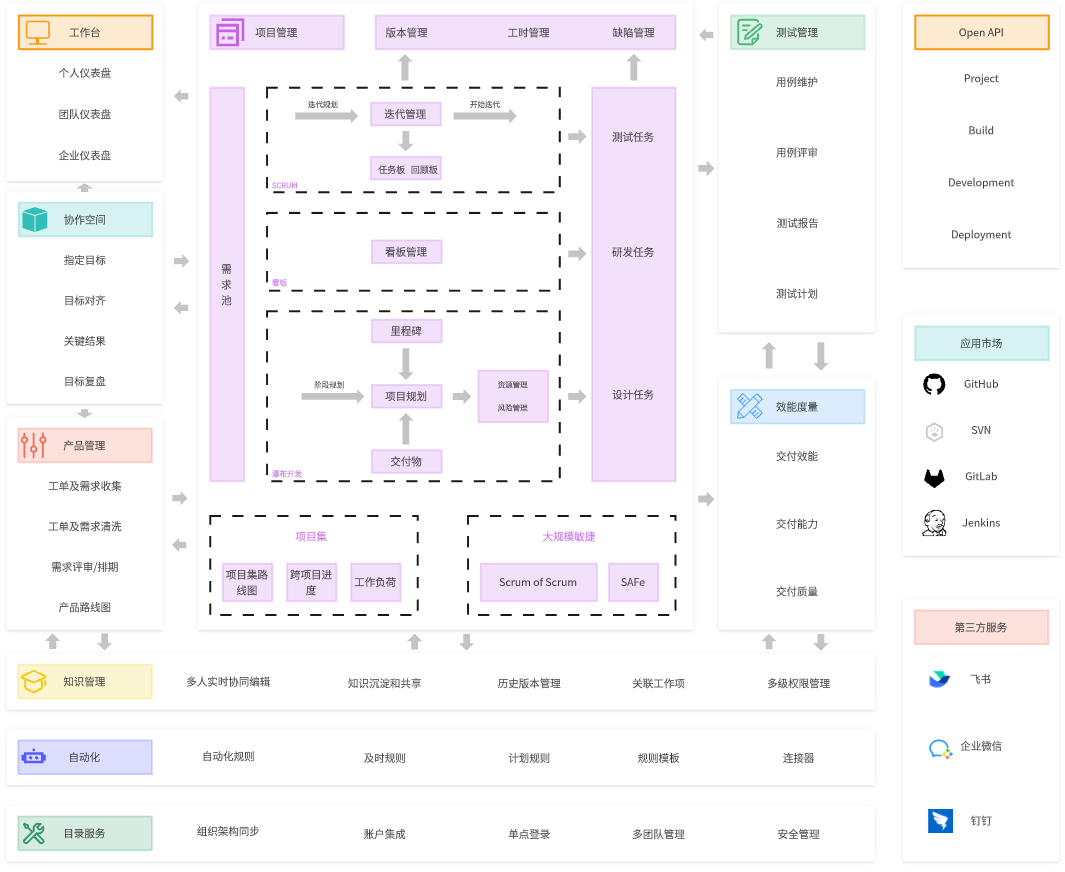
Task: Click the 需求池 vertical bar
Action: [227, 284]
